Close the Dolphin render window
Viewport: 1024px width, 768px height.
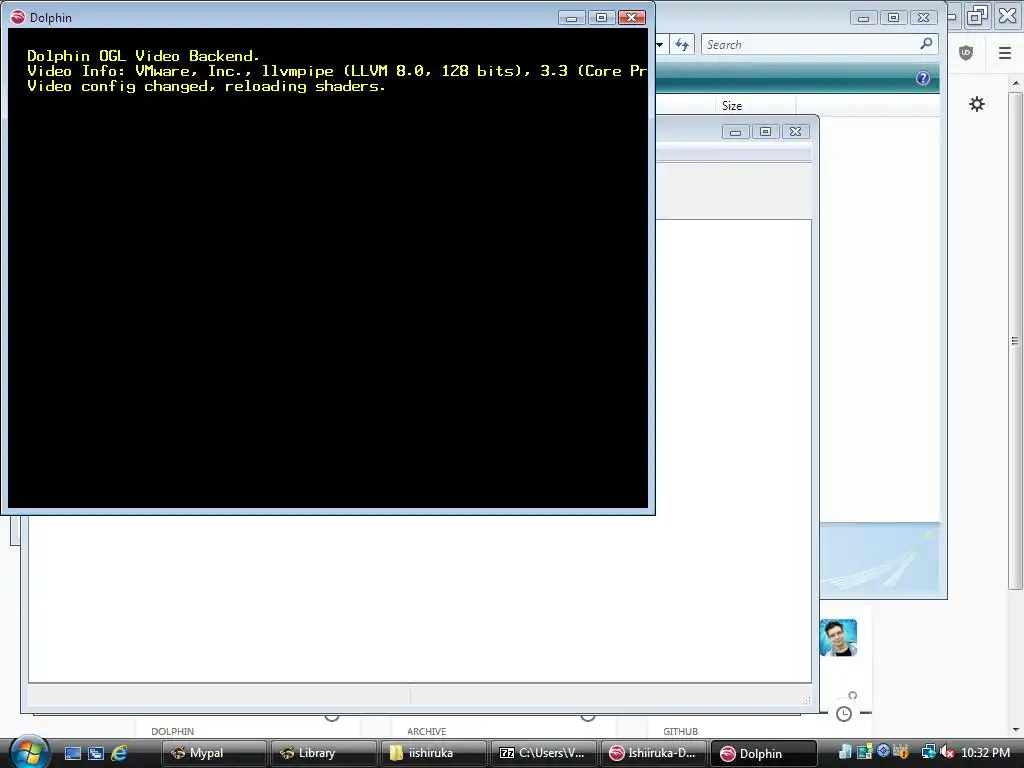pos(632,18)
